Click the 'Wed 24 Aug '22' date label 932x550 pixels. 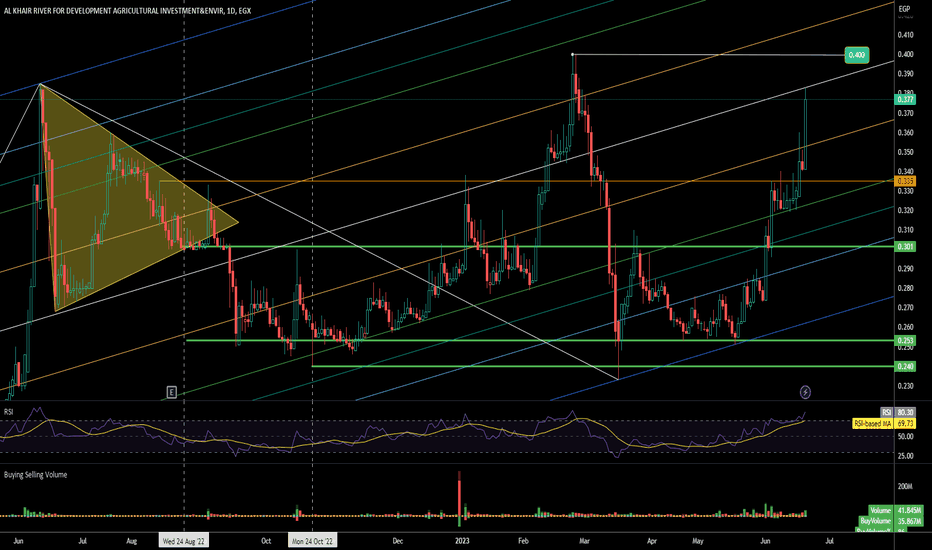tap(184, 541)
